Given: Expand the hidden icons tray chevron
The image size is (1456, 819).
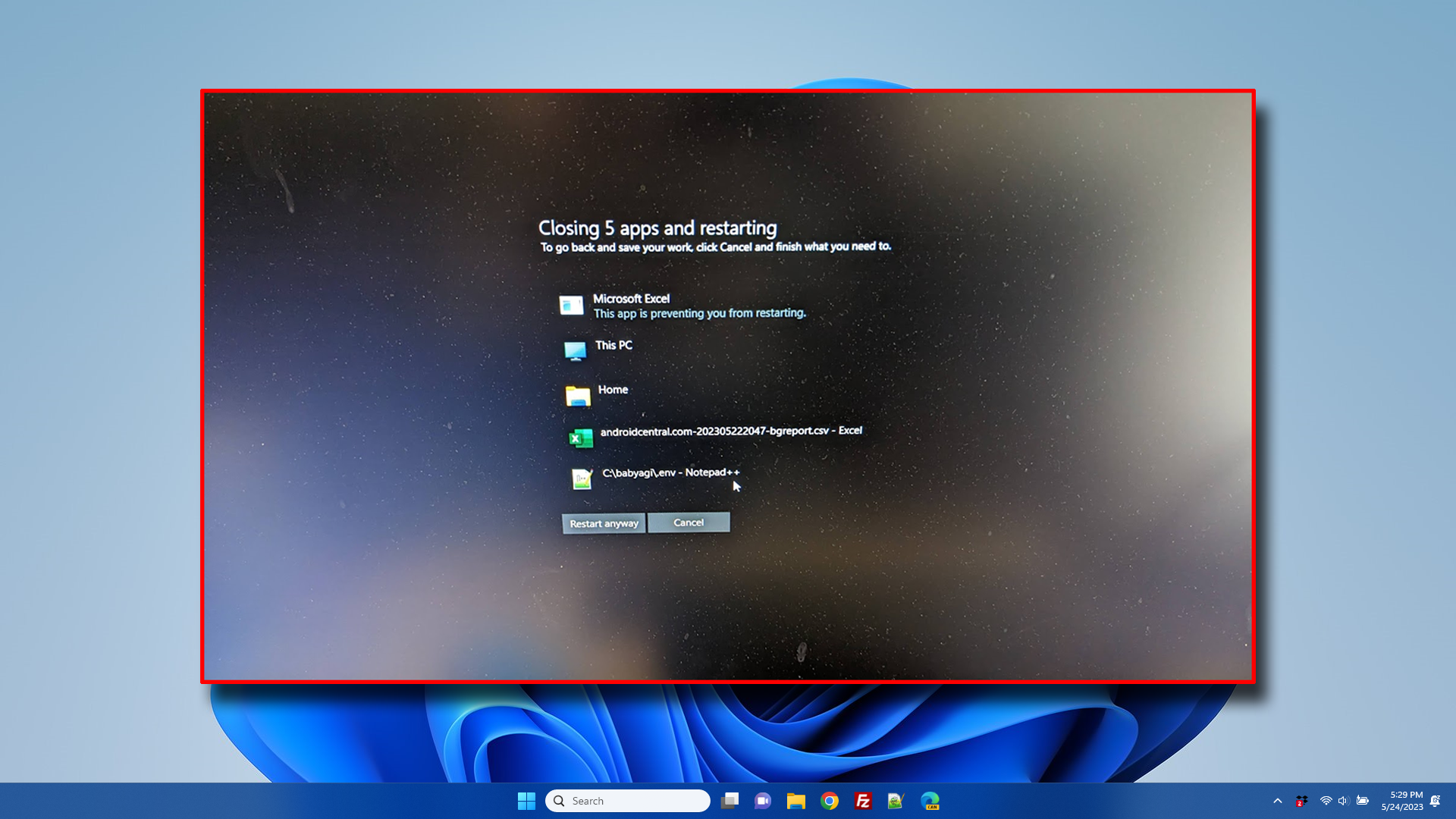Looking at the screenshot, I should (1278, 800).
